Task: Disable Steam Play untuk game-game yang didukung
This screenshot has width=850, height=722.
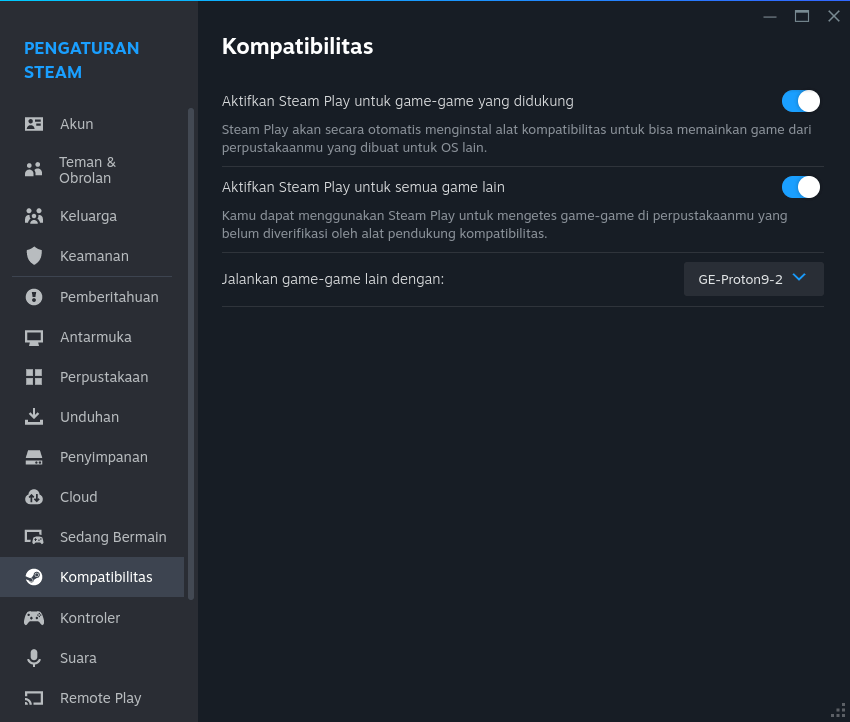Action: 801,101
